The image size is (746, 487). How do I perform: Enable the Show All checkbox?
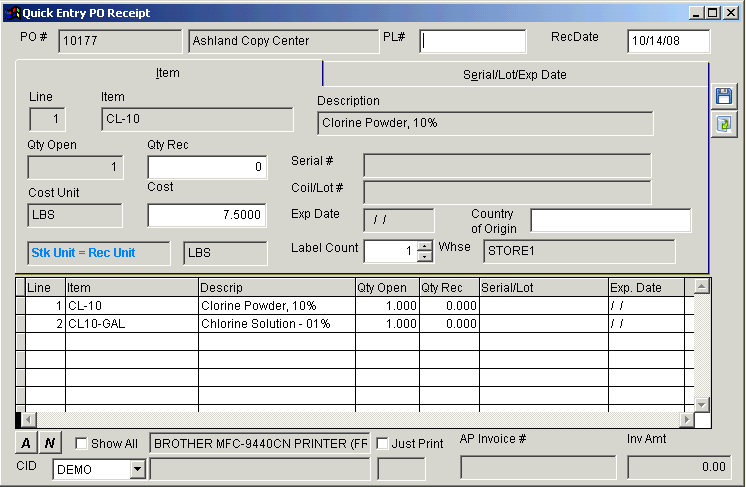coord(81,443)
